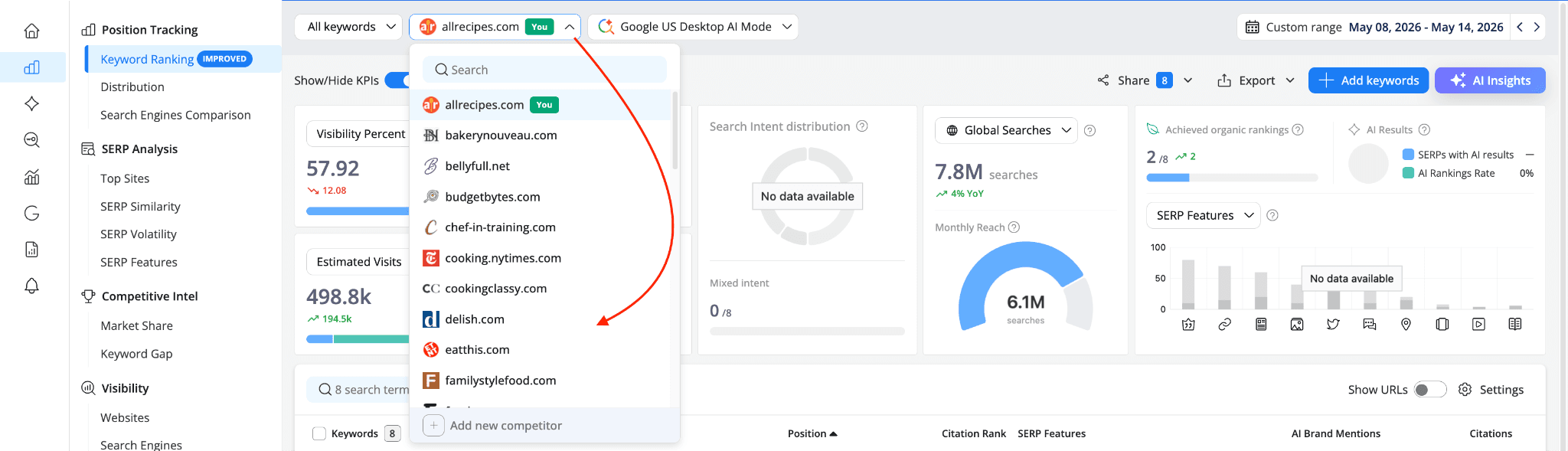Go to the previous date range arrow
Screen dimensions: 1568x451
pyautogui.click(x=1520, y=27)
